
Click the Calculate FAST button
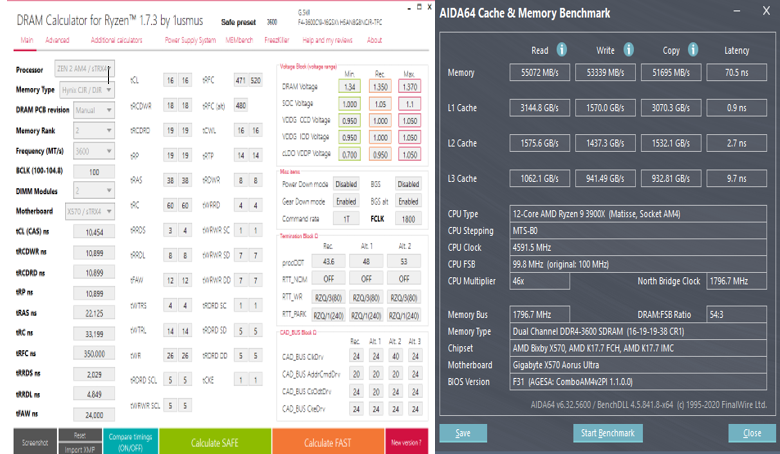[x=328, y=442]
